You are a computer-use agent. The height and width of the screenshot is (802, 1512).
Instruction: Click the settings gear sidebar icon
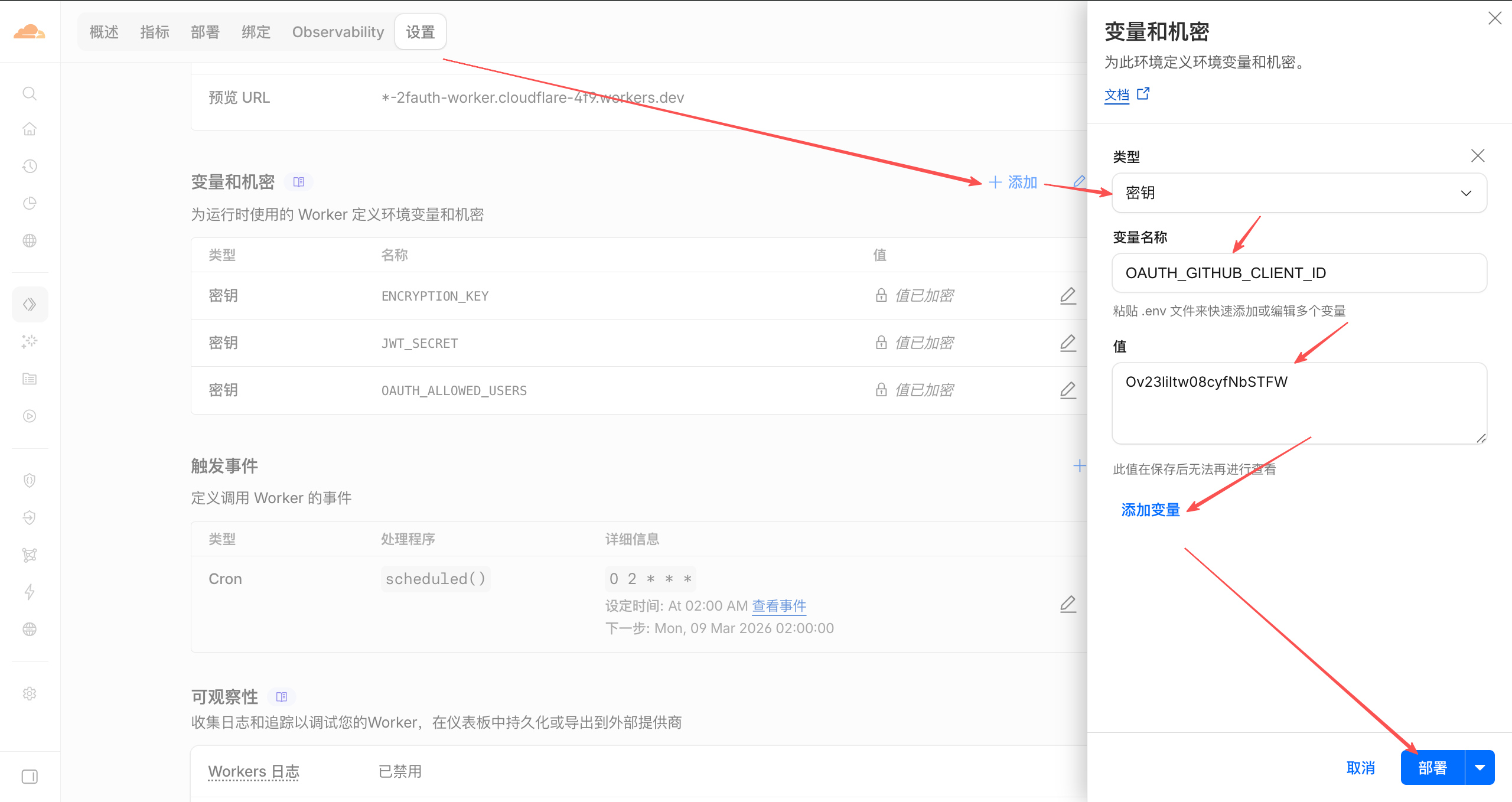tap(30, 693)
